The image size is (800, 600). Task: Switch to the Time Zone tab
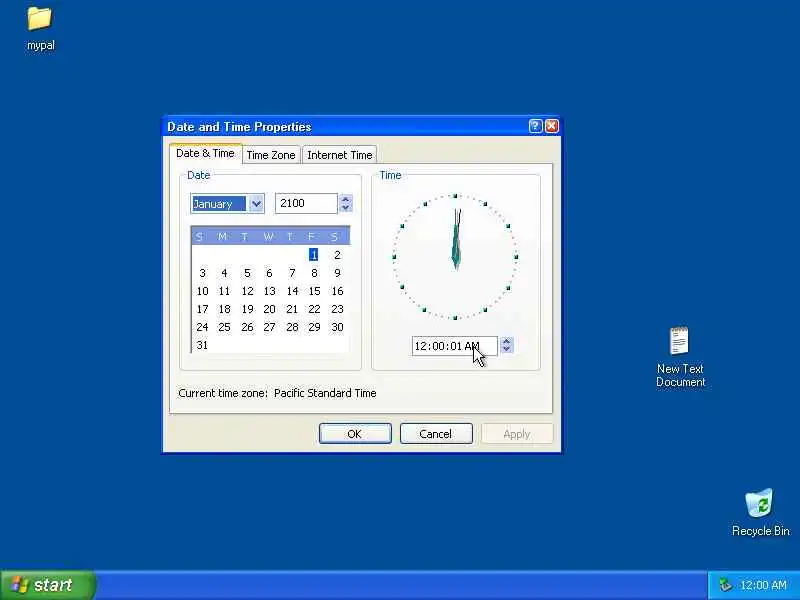pos(271,155)
